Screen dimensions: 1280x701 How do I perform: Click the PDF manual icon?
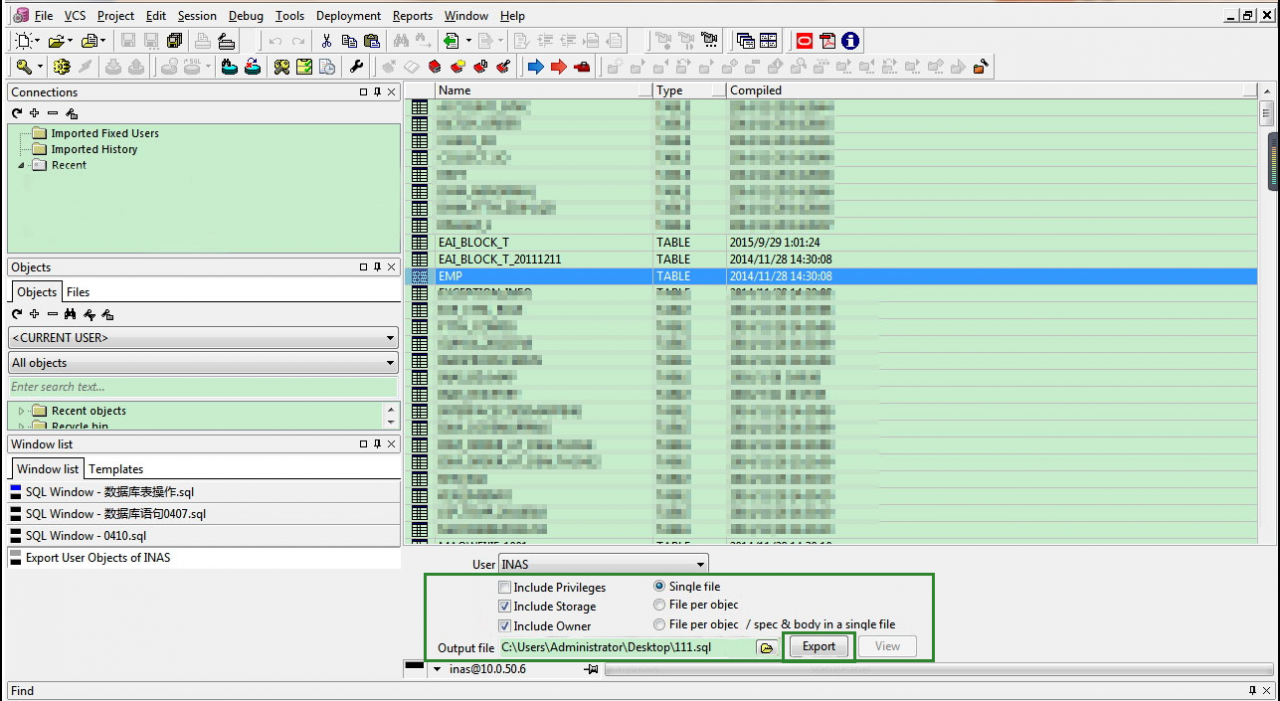click(x=828, y=41)
